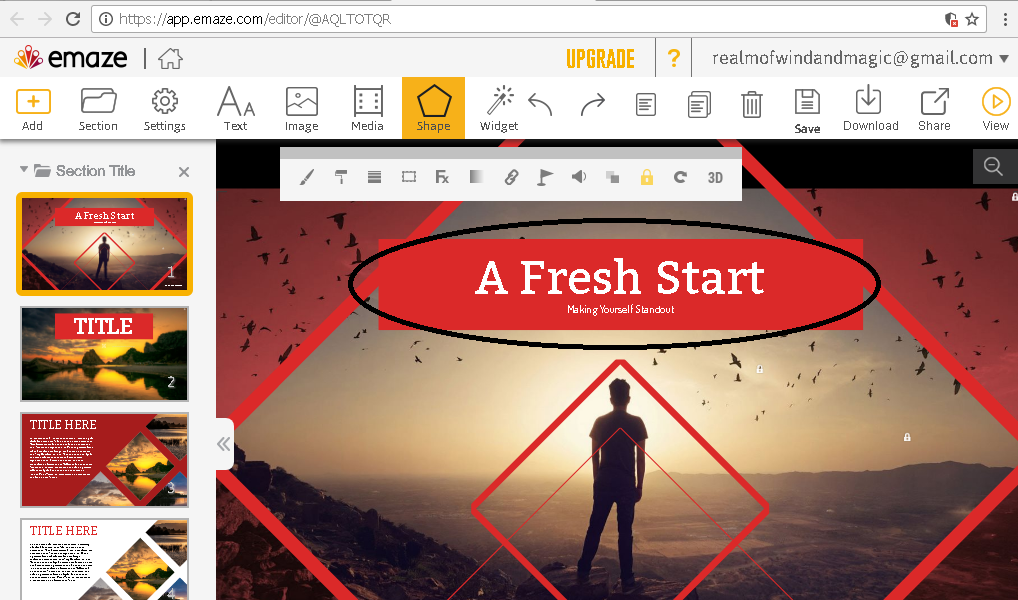Viewport: 1018px width, 600px height.
Task: Zoom out with magnifier icon
Action: pyautogui.click(x=993, y=166)
